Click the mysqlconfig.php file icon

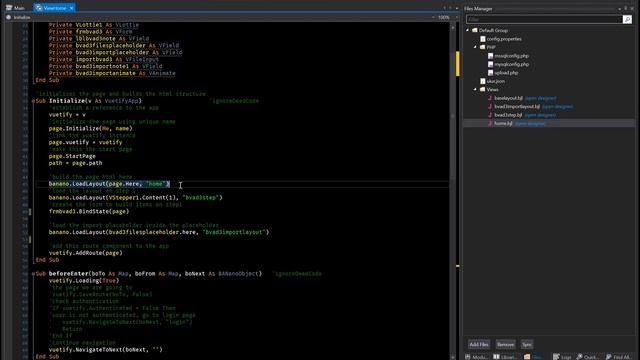pyautogui.click(x=491, y=64)
